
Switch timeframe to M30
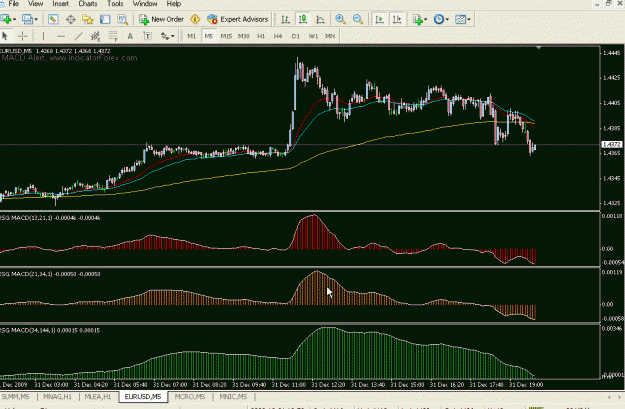click(244, 36)
